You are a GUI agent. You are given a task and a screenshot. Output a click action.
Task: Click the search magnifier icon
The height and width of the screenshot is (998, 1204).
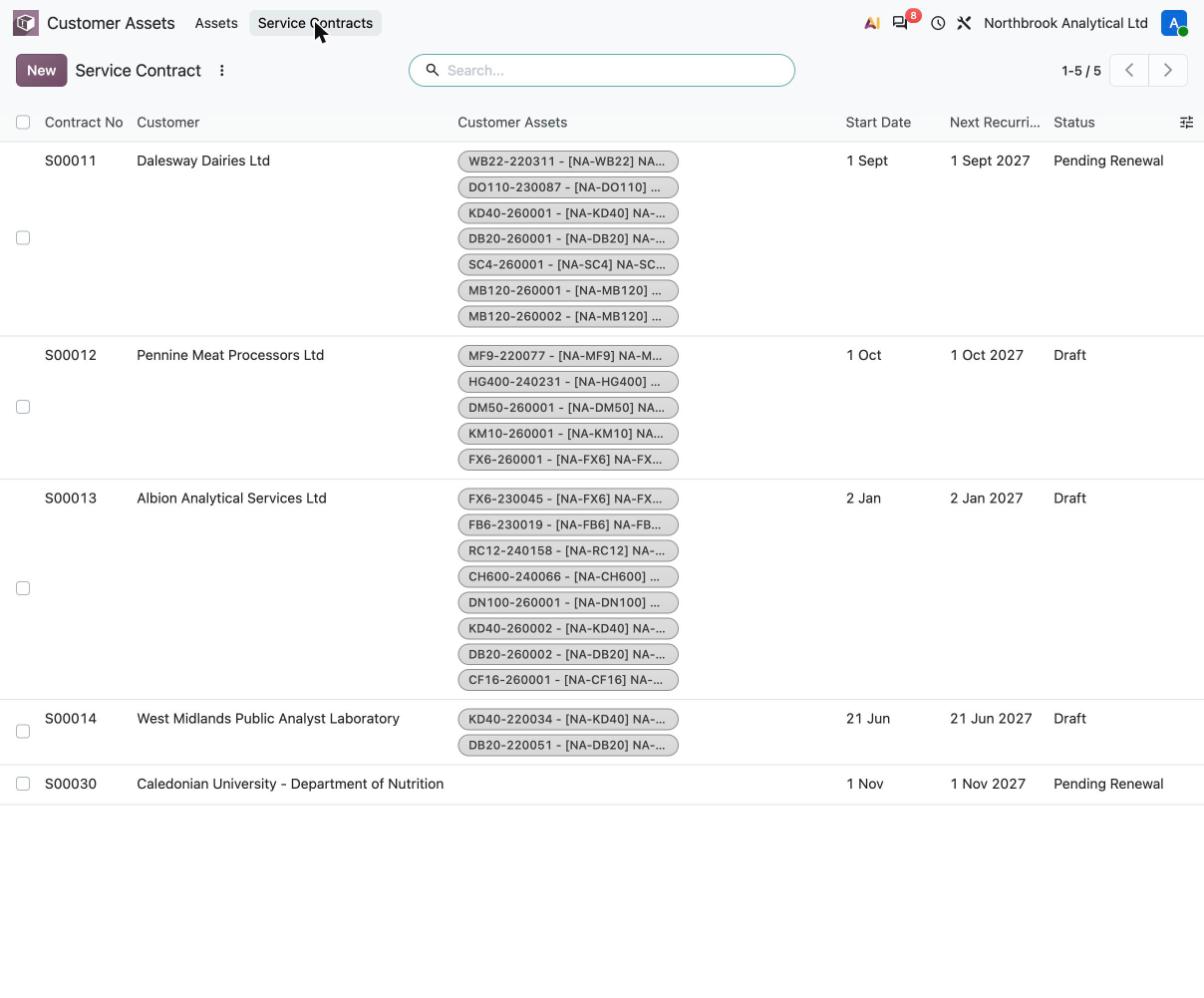[x=432, y=70]
